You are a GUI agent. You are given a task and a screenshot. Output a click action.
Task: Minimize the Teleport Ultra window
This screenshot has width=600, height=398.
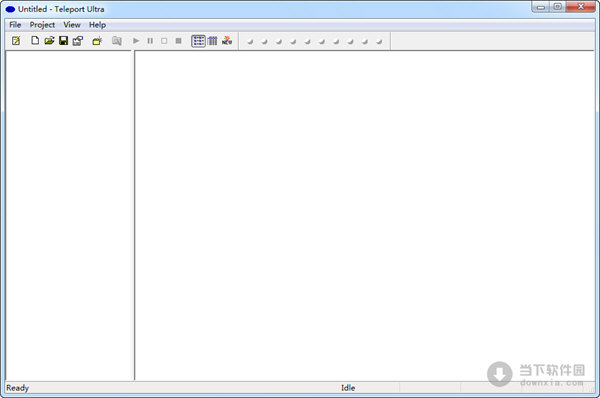[541, 7]
